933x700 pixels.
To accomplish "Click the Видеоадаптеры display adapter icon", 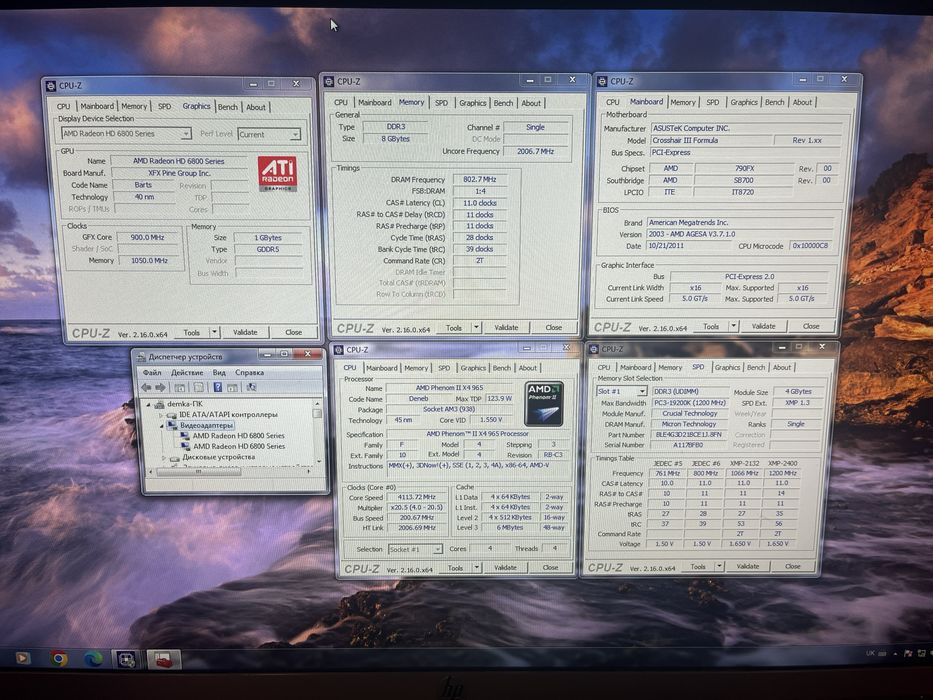I will (172, 425).
